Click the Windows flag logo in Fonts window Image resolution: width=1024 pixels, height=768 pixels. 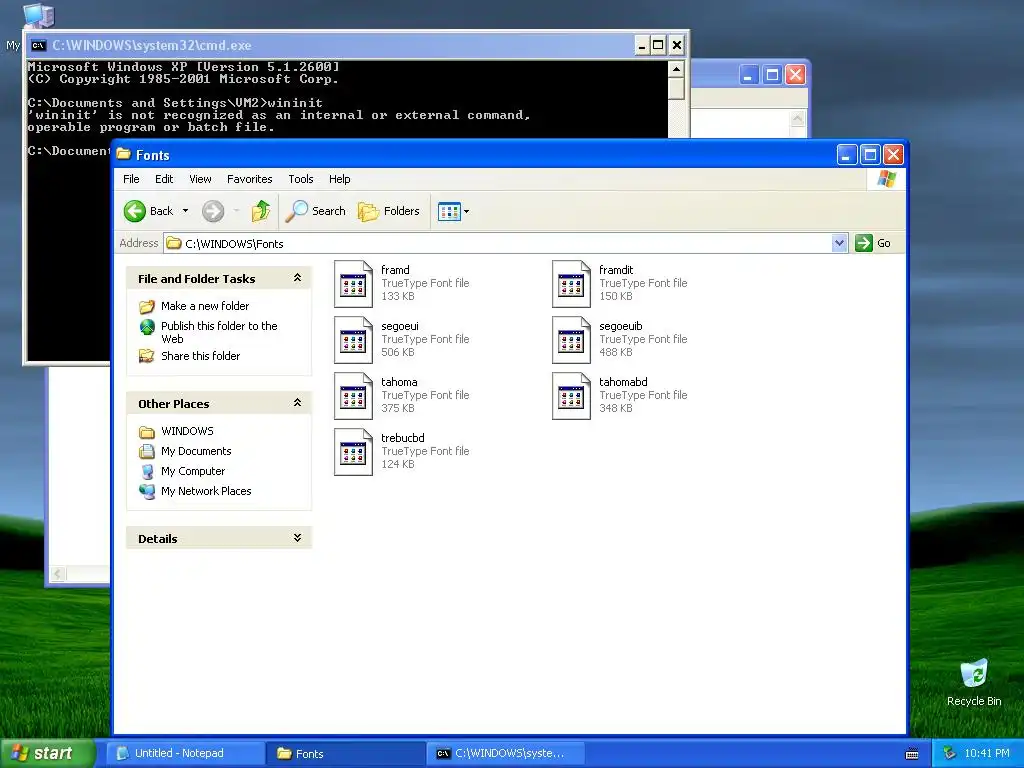point(887,179)
